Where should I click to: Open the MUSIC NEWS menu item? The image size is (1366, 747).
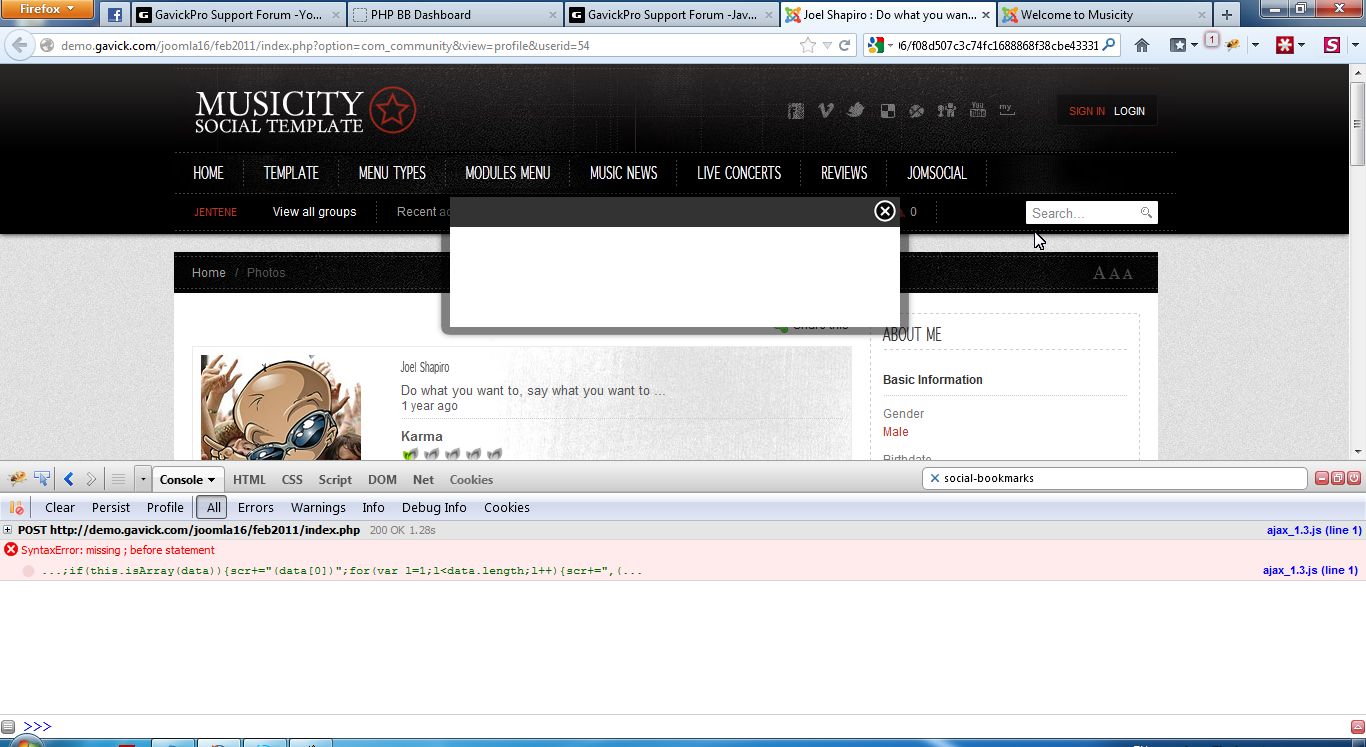[623, 173]
